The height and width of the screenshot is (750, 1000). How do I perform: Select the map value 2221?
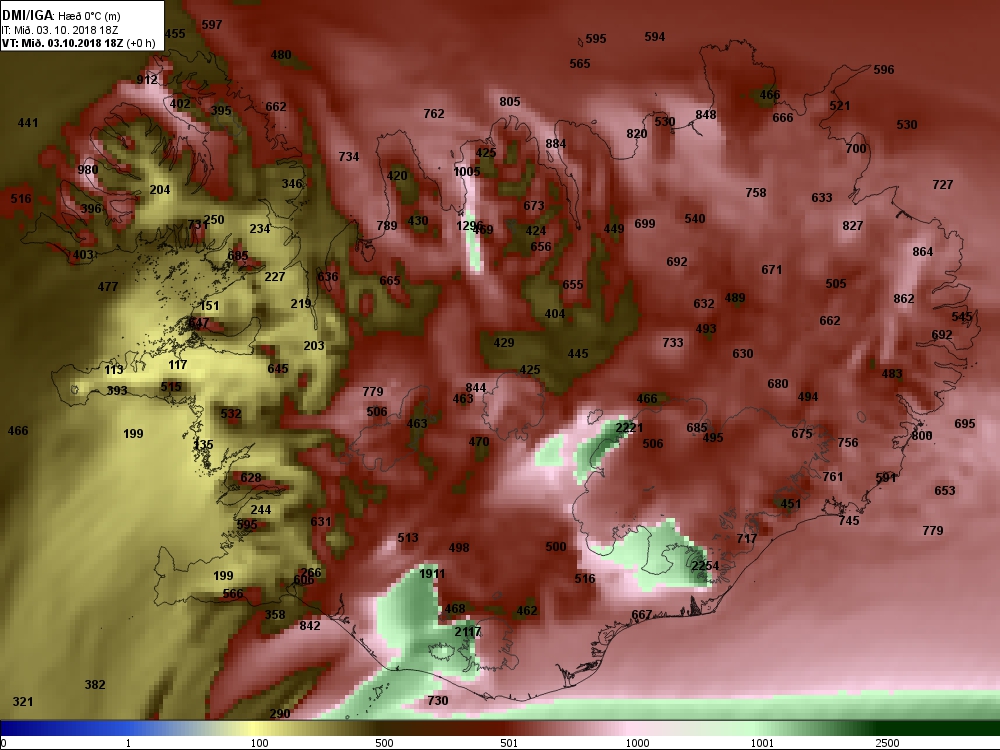pyautogui.click(x=629, y=428)
